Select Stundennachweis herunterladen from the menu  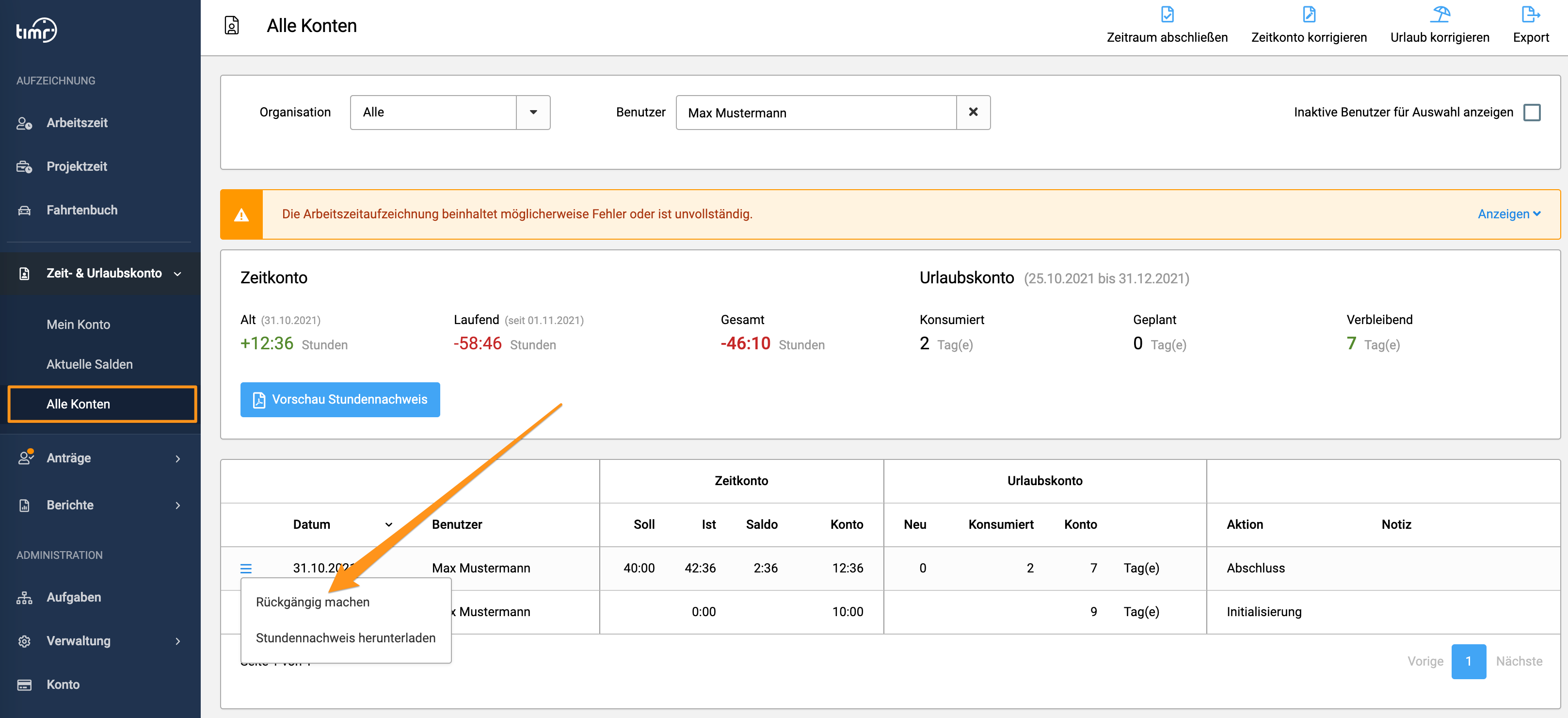click(346, 637)
